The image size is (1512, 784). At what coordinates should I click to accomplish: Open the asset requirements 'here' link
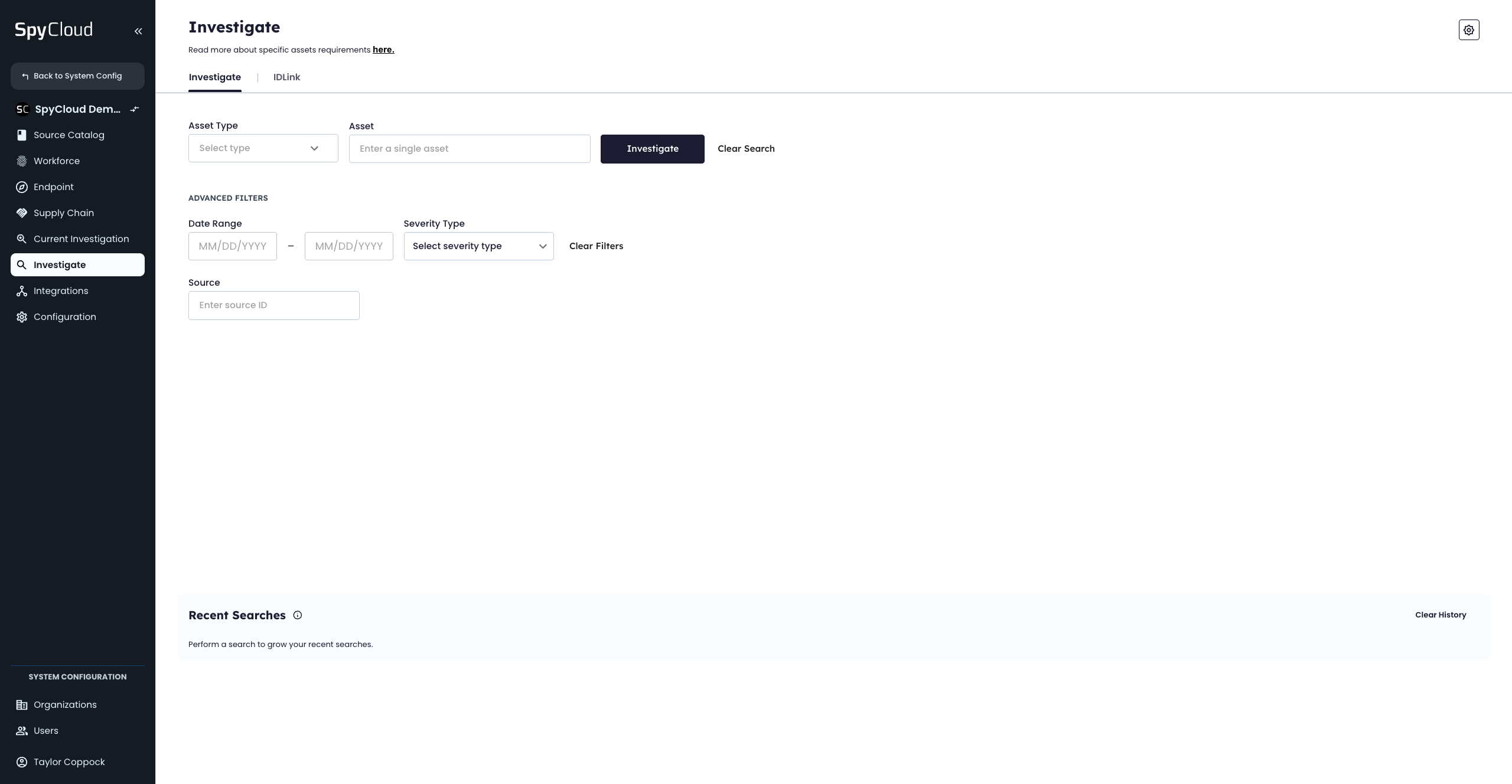383,50
